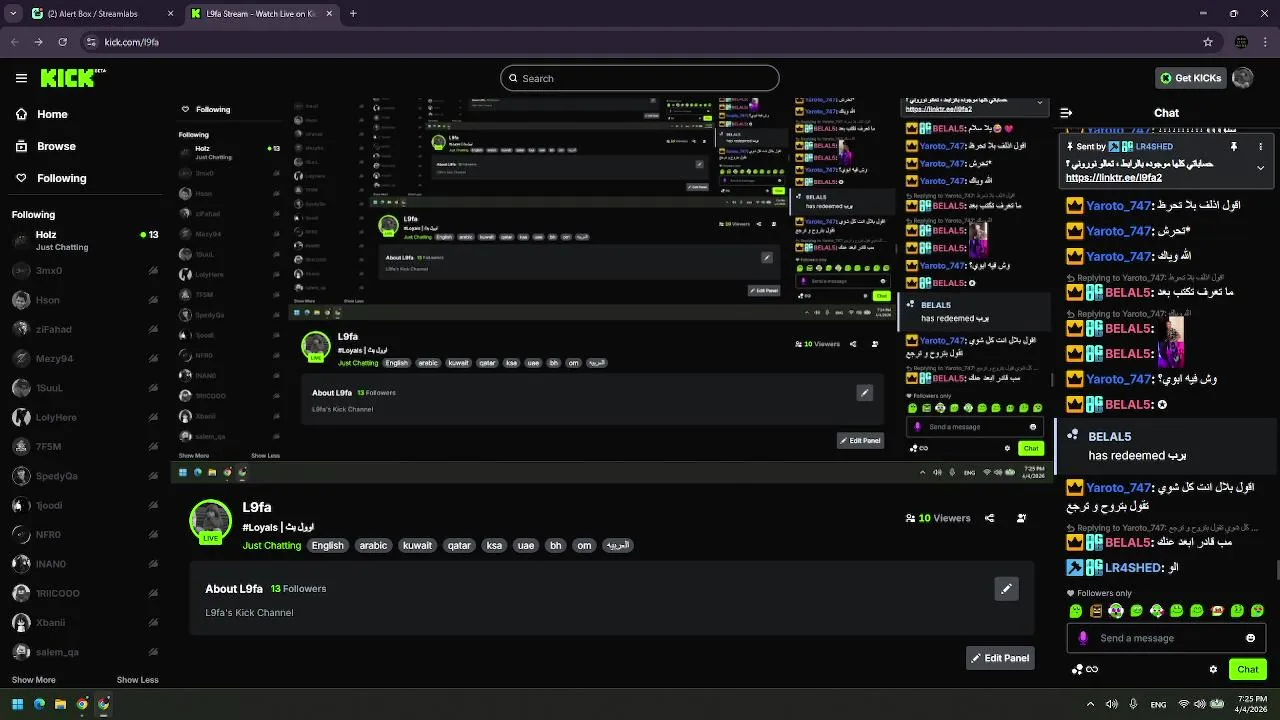Screen dimensions: 1280x720
Task: Open Windows Start menu
Action: [17, 704]
